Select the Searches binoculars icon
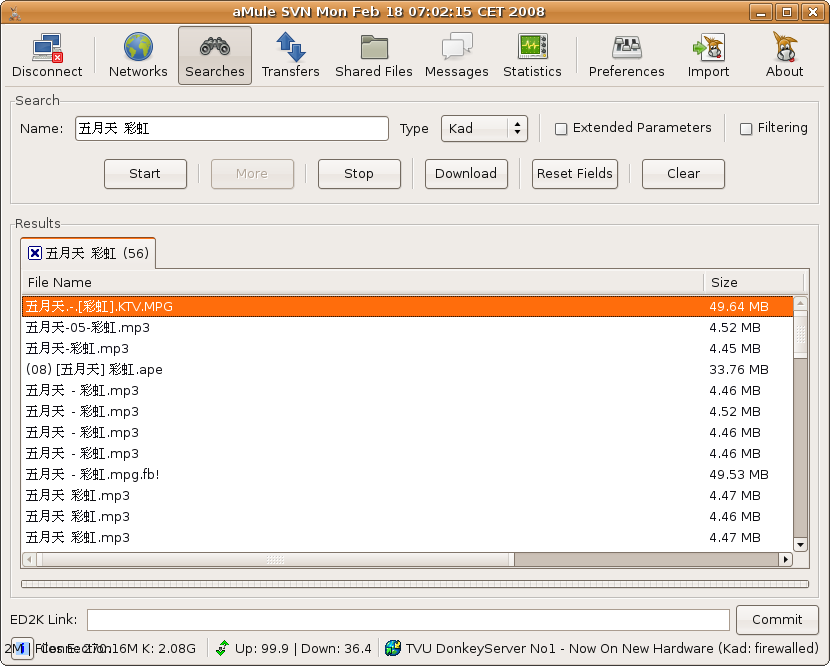The width and height of the screenshot is (830, 666). [215, 55]
